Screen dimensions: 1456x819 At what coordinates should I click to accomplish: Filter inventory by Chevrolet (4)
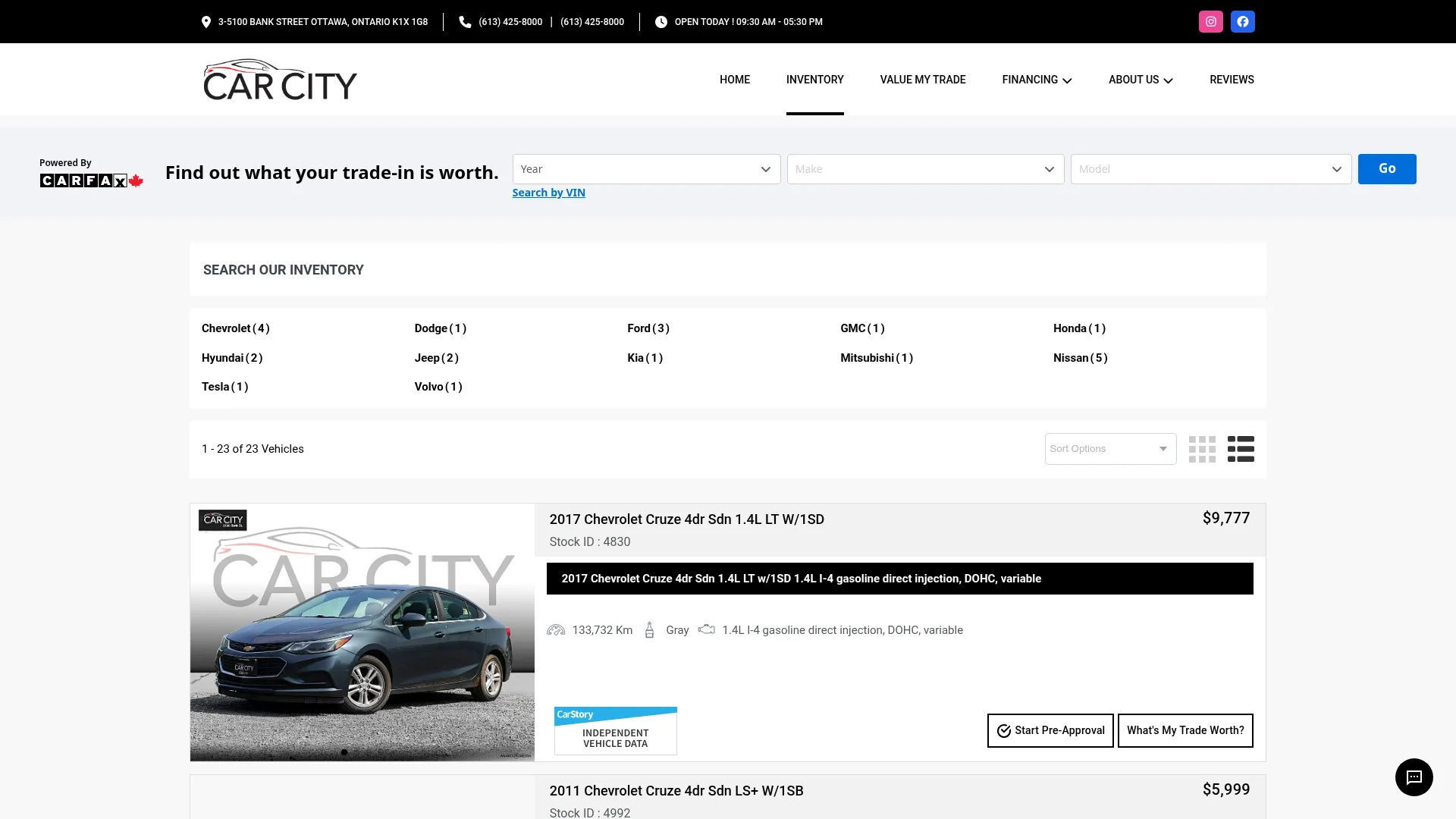pos(236,328)
